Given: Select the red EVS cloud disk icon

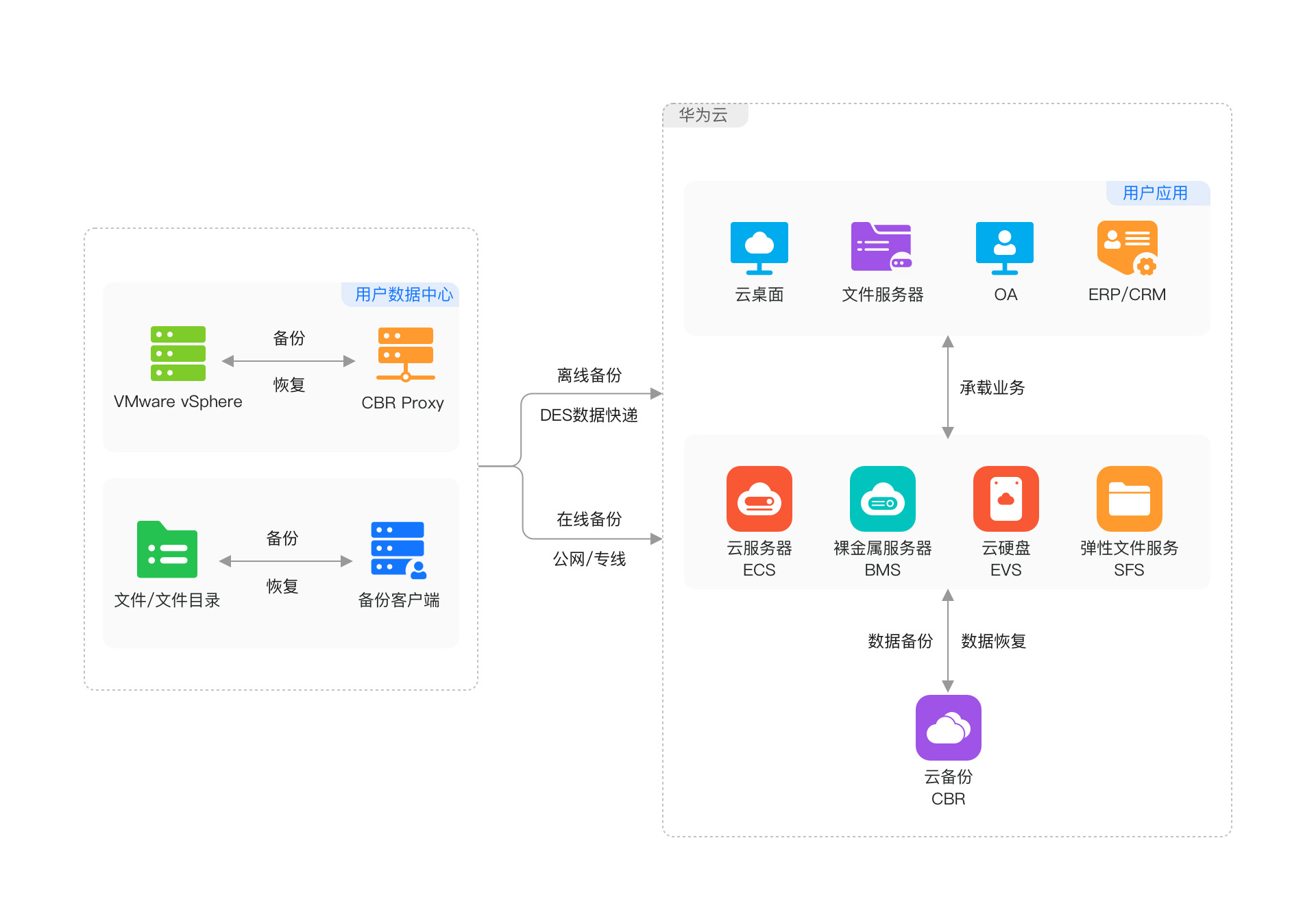Looking at the screenshot, I should (1006, 499).
